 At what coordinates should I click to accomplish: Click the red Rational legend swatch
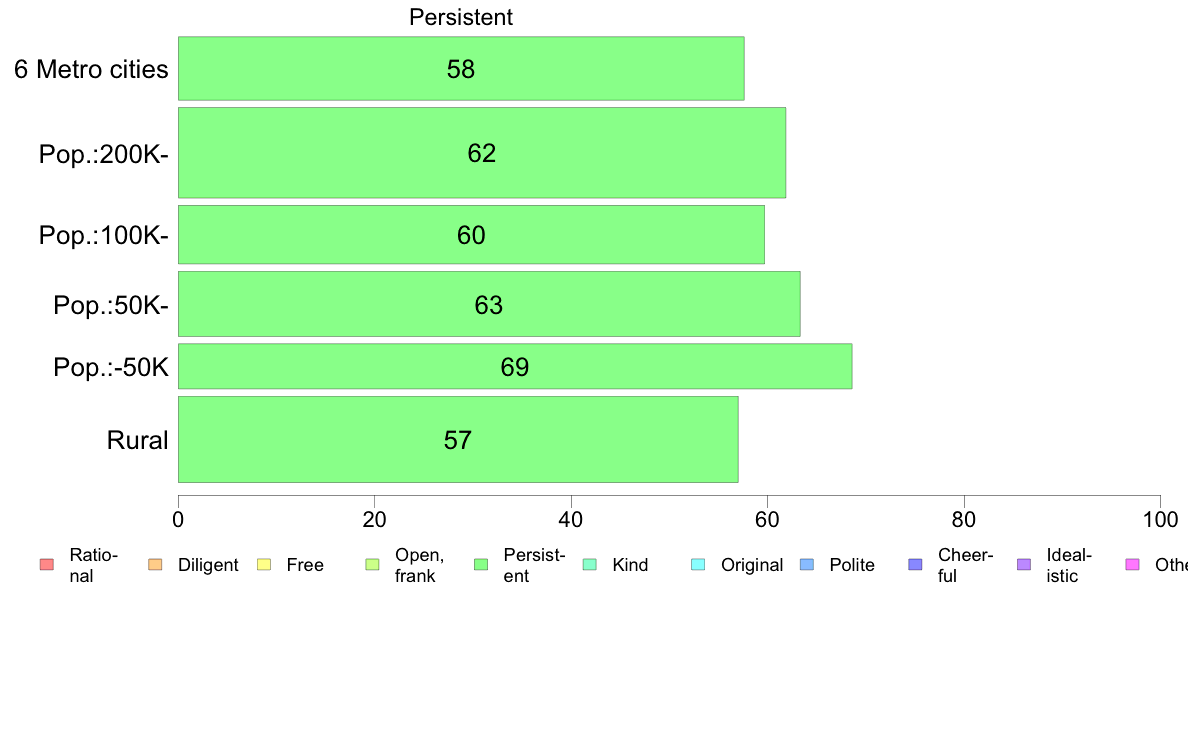click(x=47, y=565)
